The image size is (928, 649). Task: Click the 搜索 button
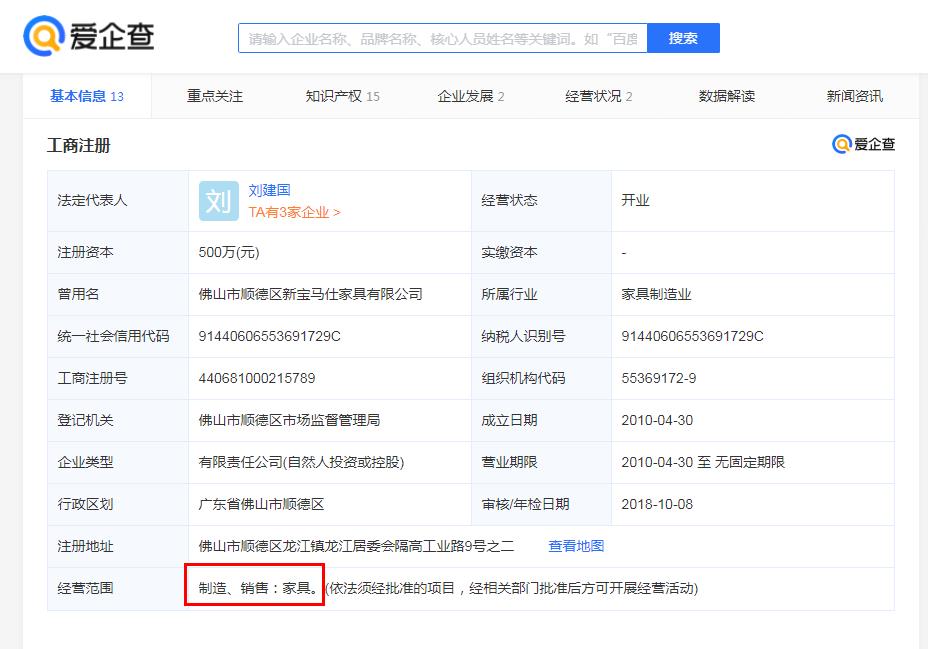684,38
